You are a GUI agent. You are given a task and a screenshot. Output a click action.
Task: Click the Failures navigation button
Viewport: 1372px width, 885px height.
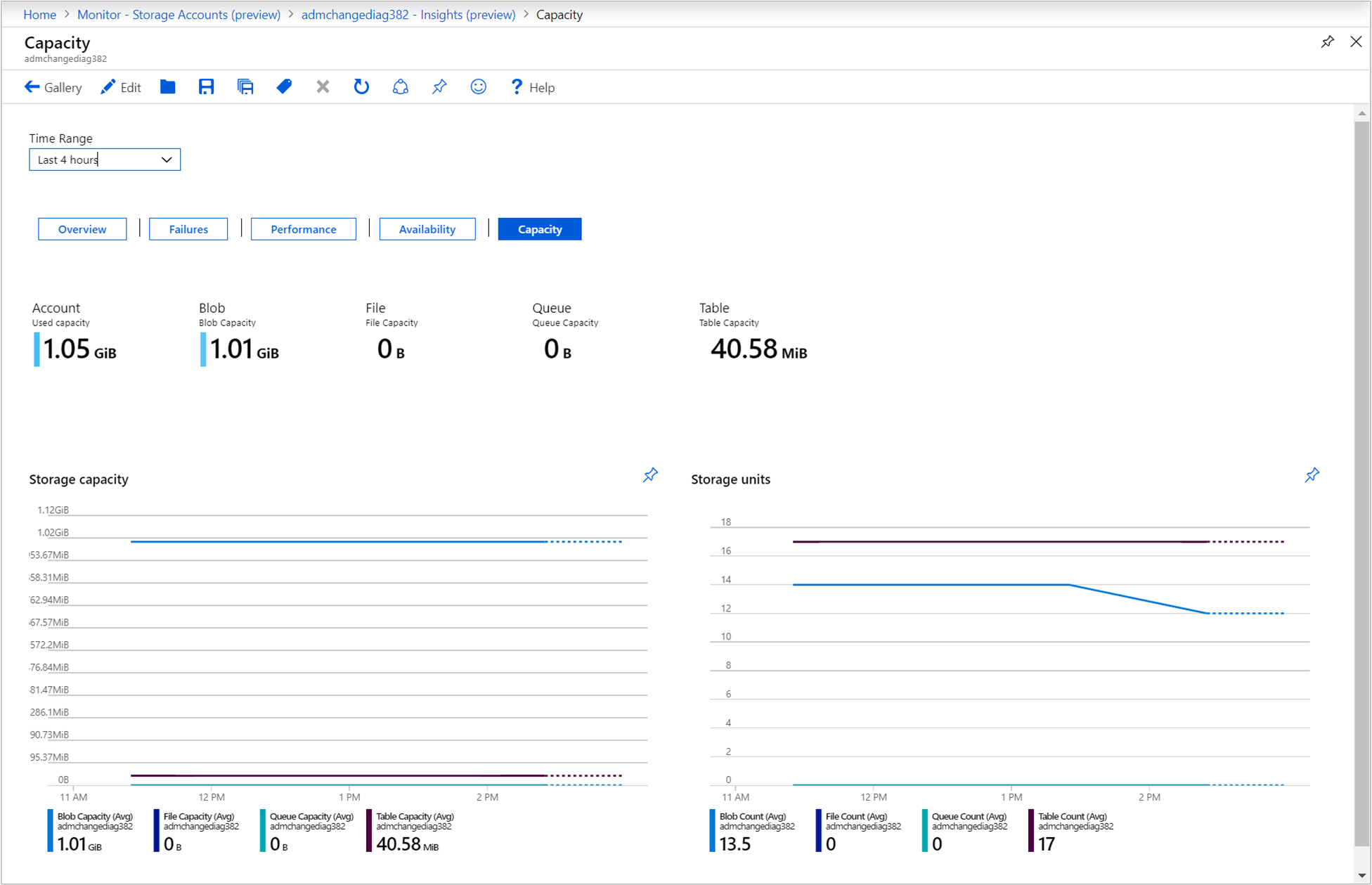pos(187,228)
